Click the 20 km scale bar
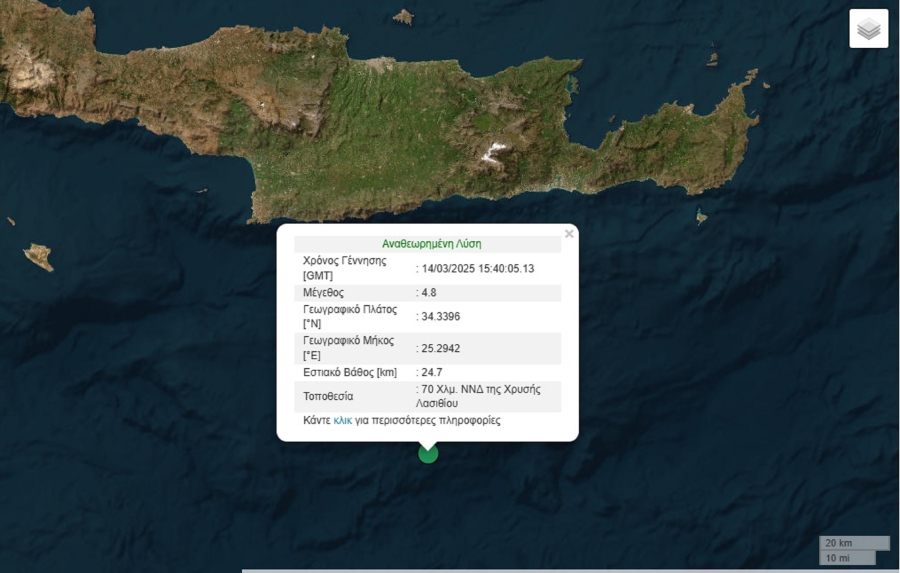The height and width of the screenshot is (573, 900). click(853, 543)
